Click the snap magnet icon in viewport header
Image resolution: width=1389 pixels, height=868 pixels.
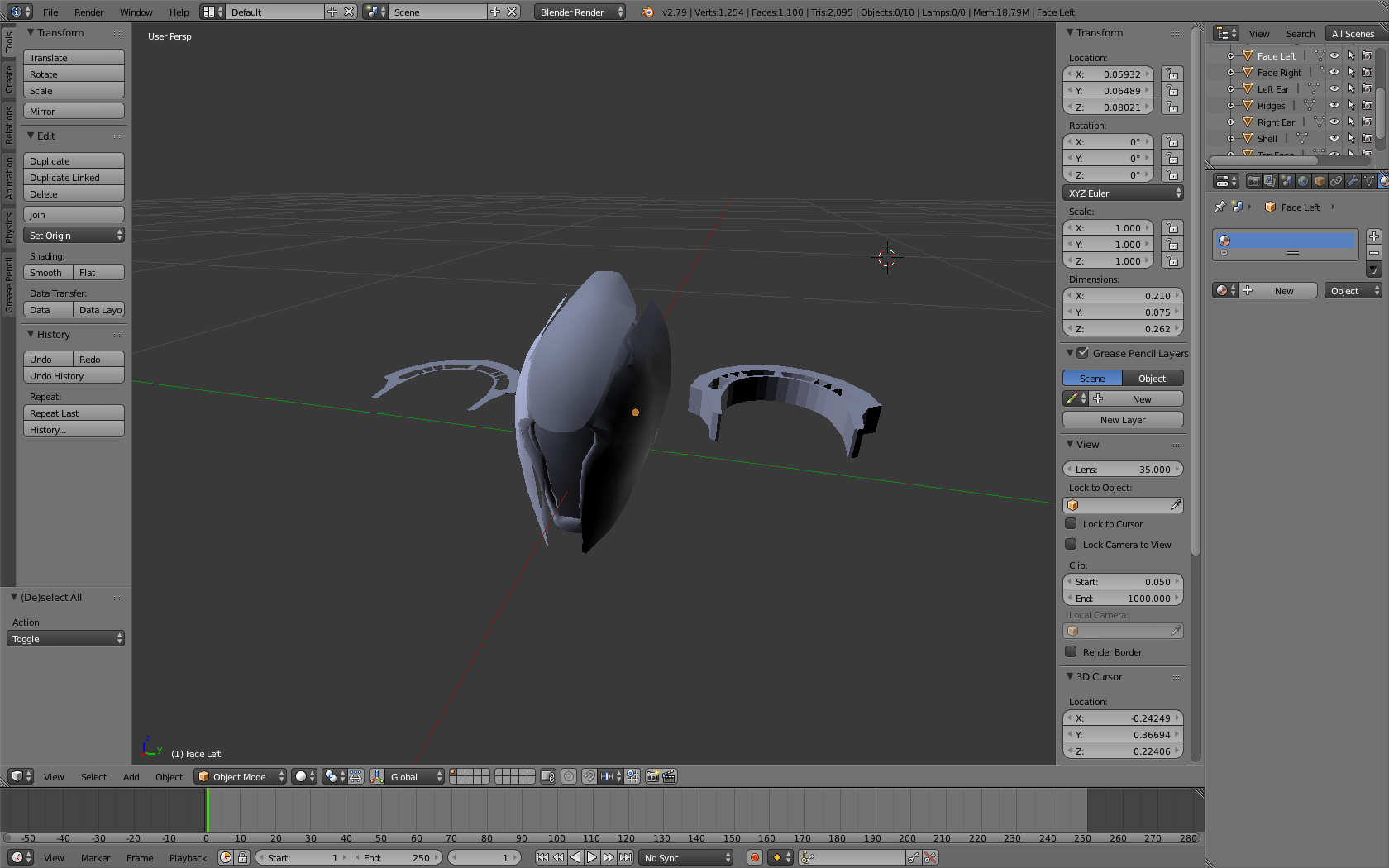coord(589,776)
